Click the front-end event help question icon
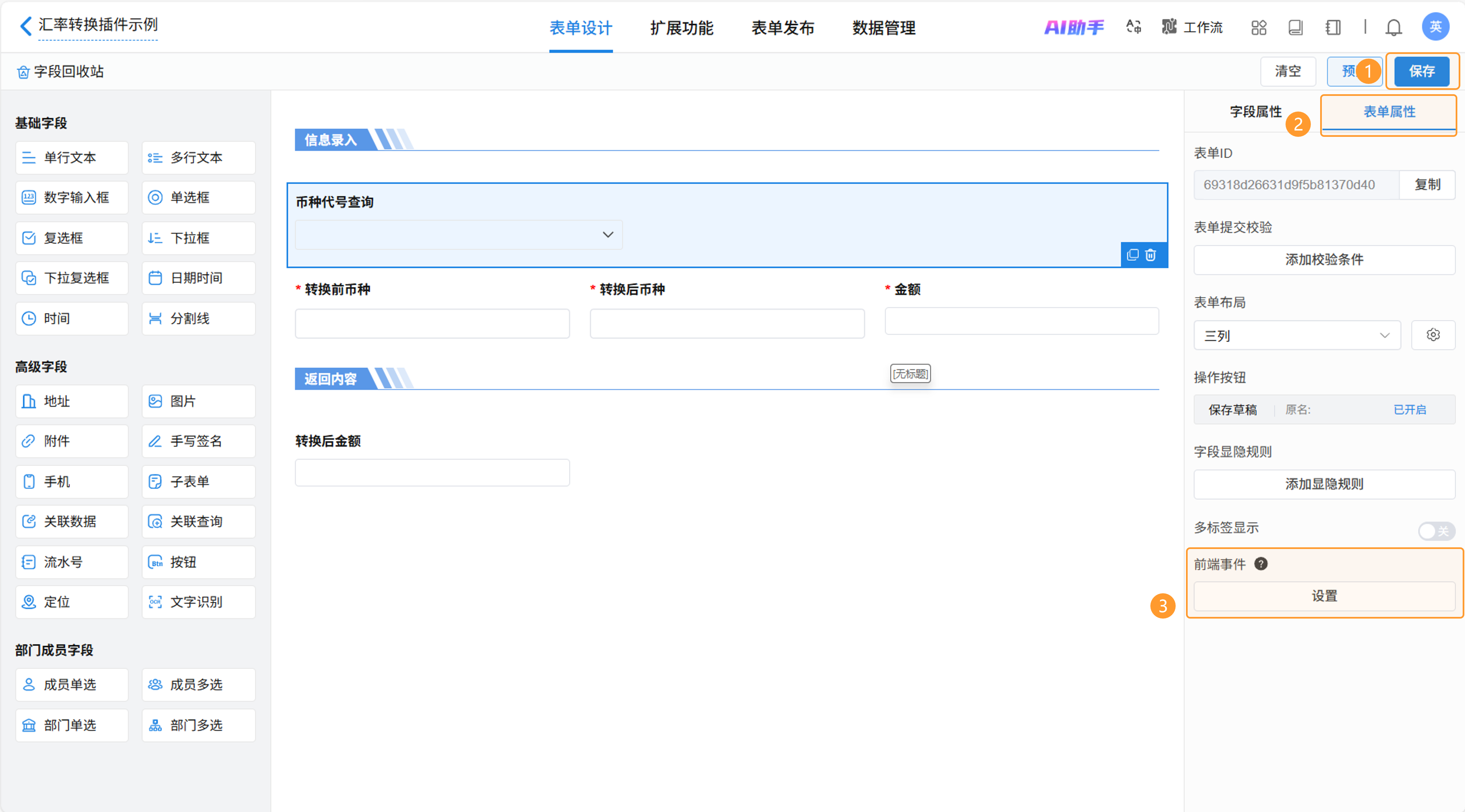The width and height of the screenshot is (1465, 812). (x=1261, y=564)
